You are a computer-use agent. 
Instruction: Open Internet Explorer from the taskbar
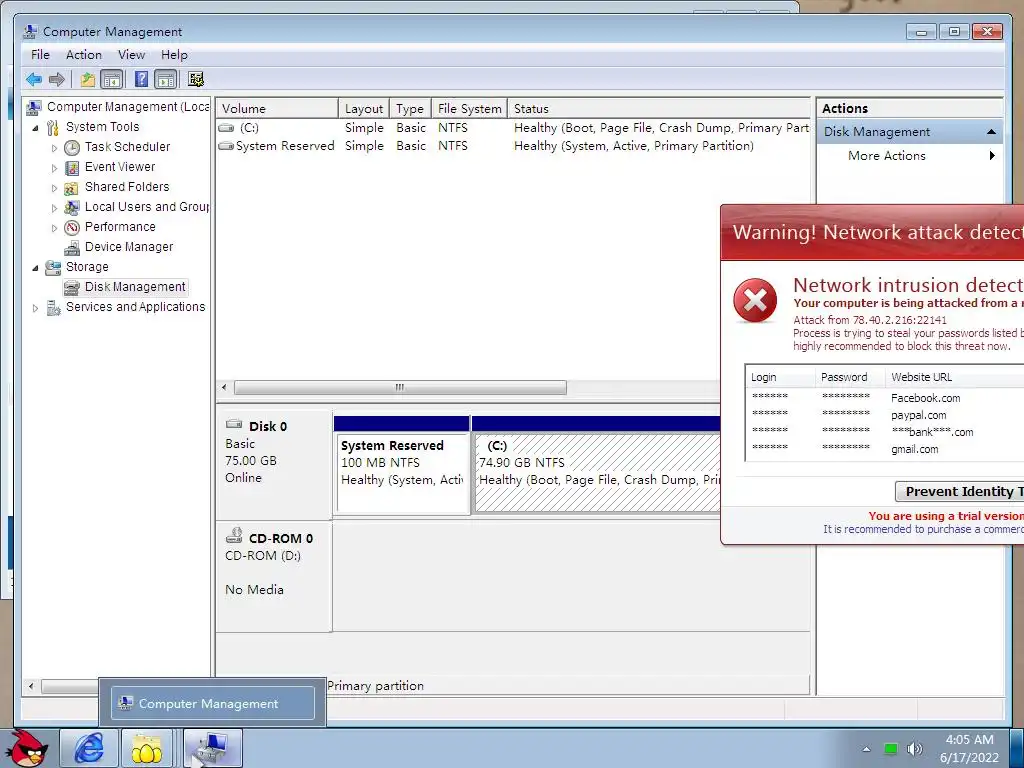[89, 748]
